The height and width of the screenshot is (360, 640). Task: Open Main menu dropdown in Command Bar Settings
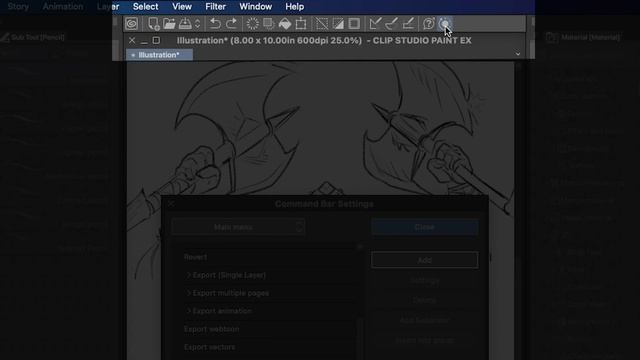coord(238,227)
